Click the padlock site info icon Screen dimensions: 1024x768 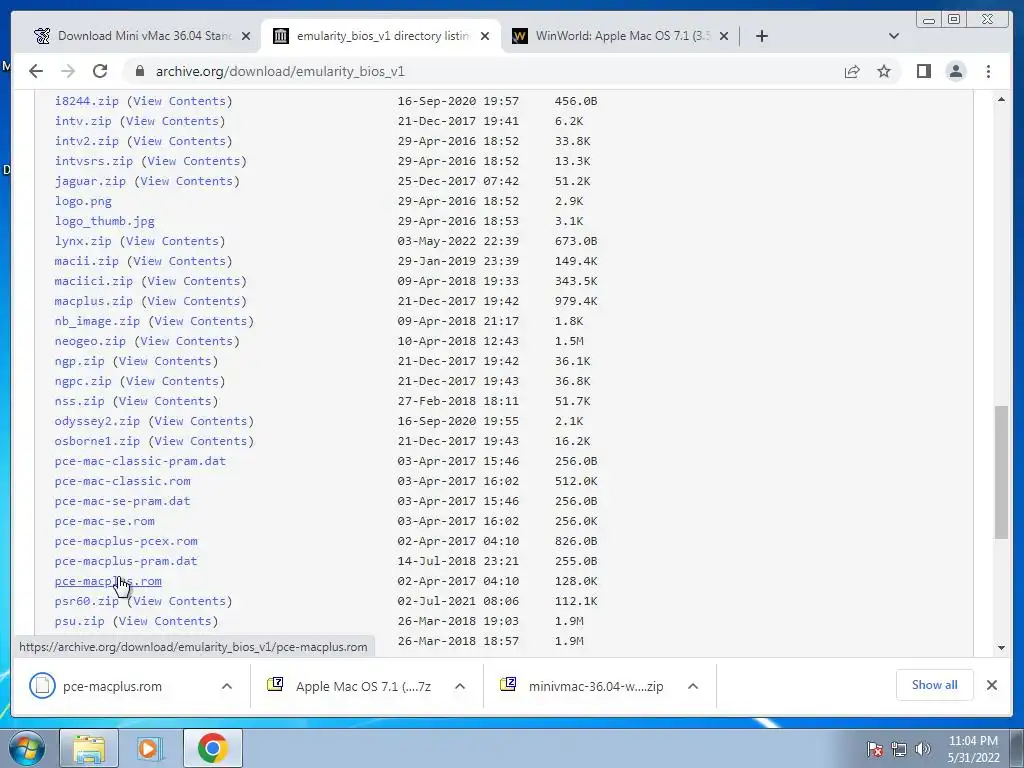point(139,71)
